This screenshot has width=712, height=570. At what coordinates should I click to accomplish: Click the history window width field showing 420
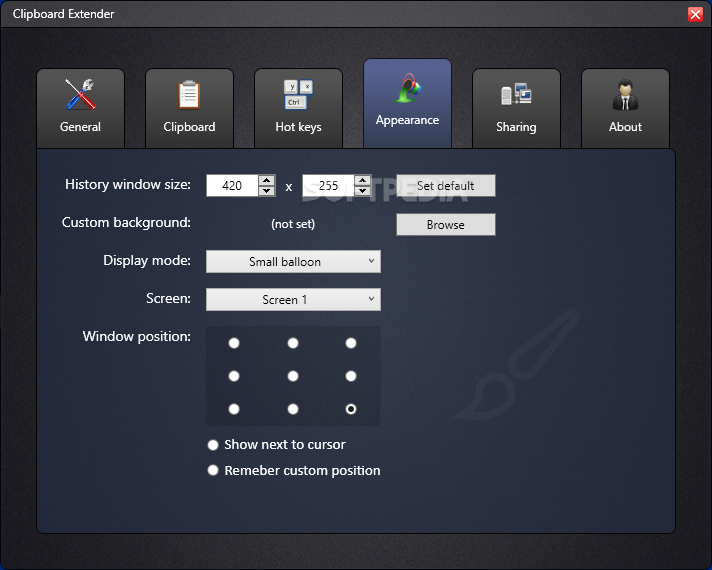(232, 185)
